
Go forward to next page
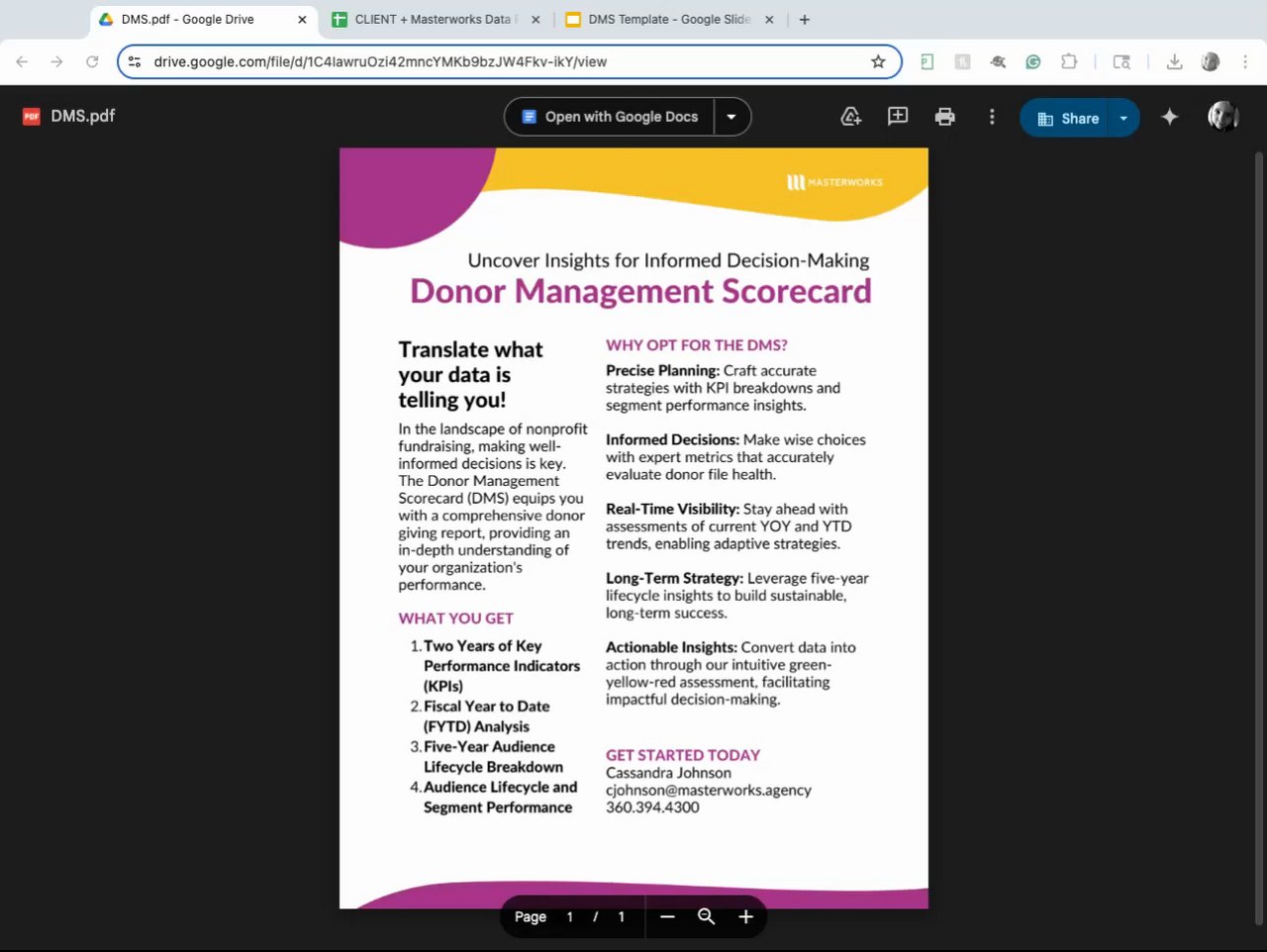pyautogui.click(x=56, y=61)
